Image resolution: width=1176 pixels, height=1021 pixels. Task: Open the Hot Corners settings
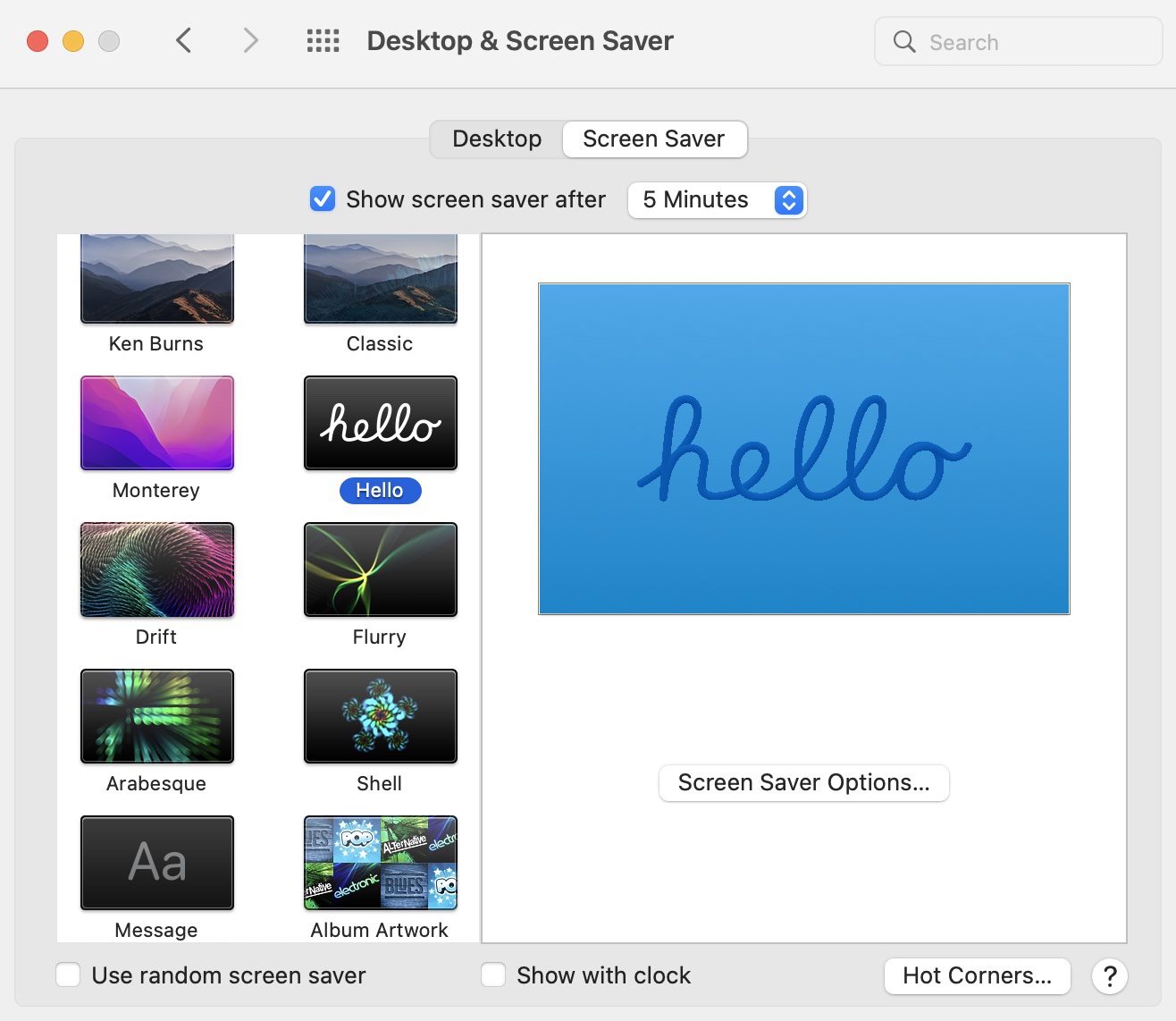click(x=977, y=975)
